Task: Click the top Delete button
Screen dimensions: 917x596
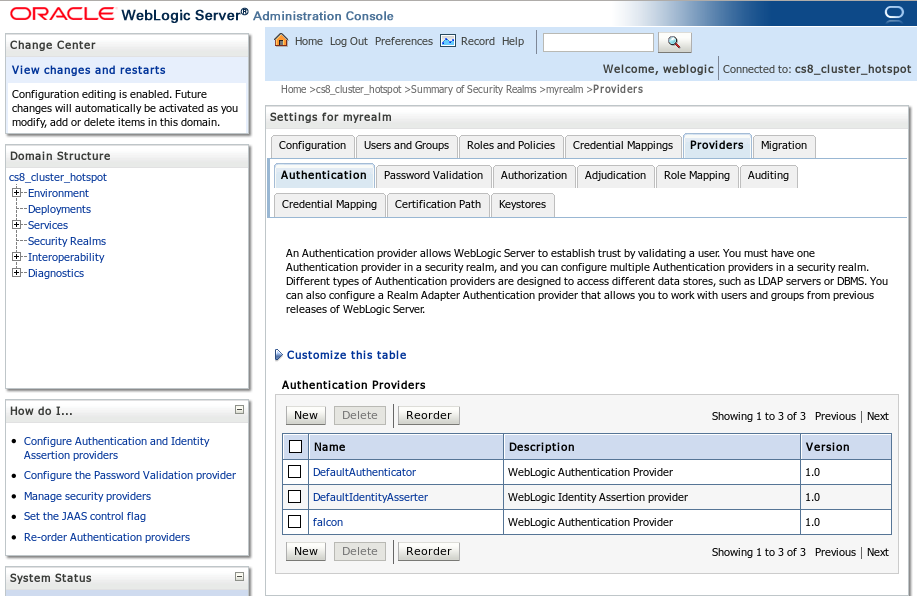Action: [360, 415]
